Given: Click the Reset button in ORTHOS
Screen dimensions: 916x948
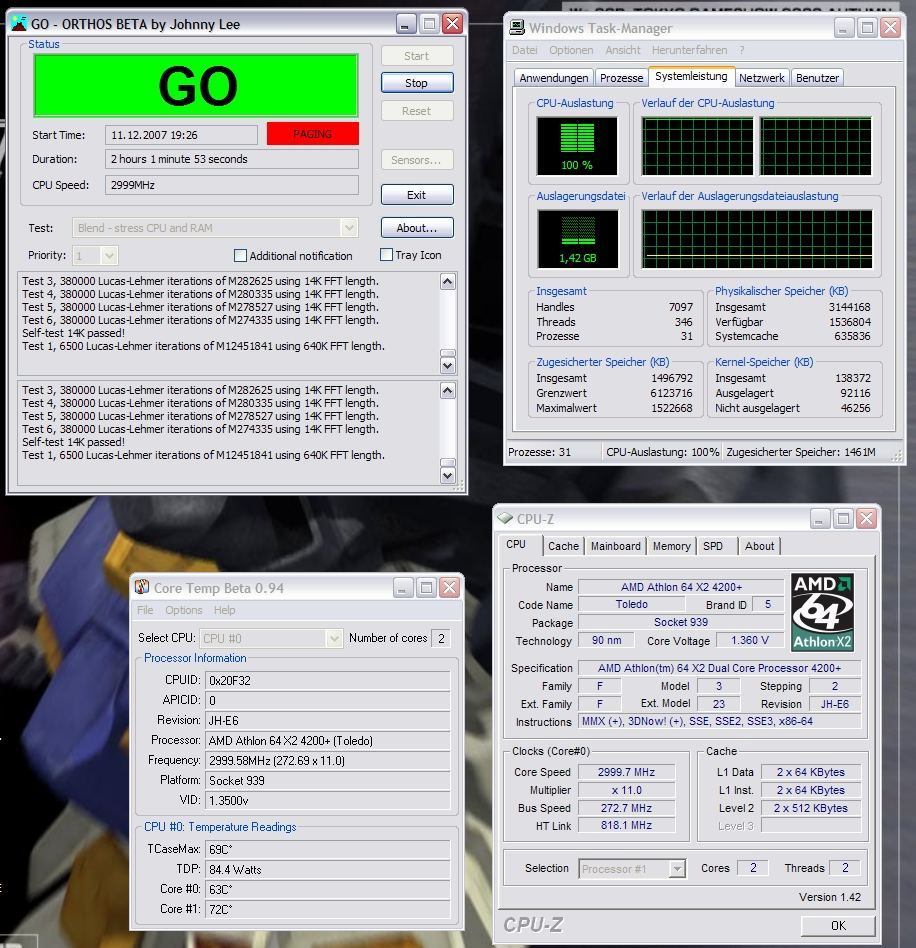Looking at the screenshot, I should (x=417, y=111).
